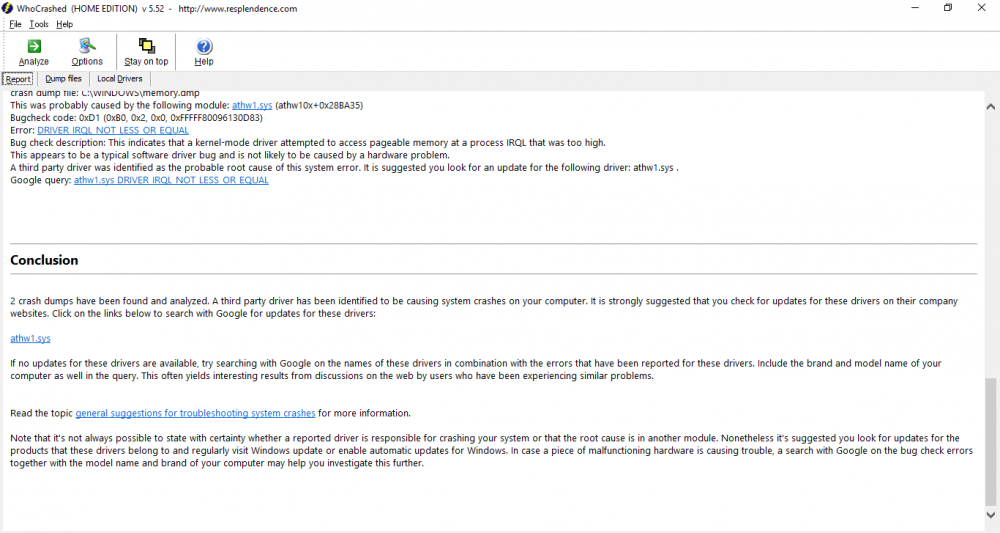Click athw1.sys link under Conclusion
The width and height of the screenshot is (1000, 533).
click(30, 339)
